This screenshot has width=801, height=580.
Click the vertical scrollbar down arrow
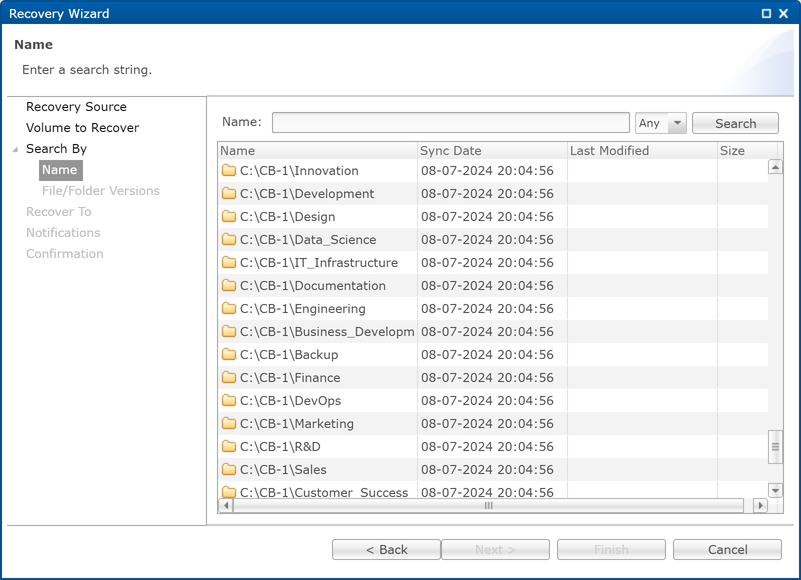pos(775,491)
